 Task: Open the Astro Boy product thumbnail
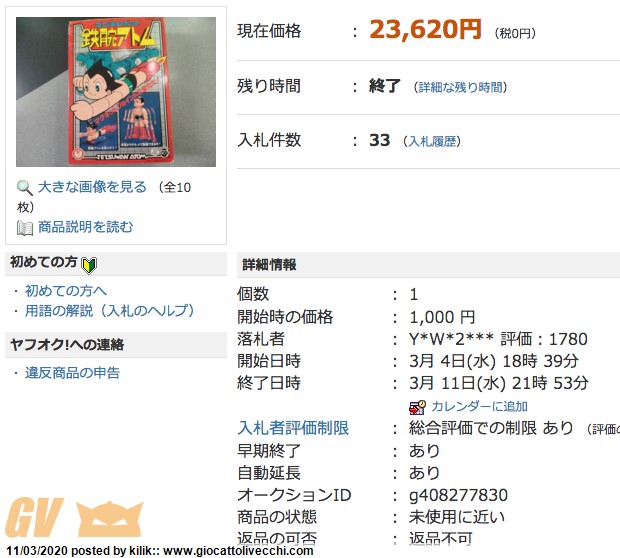(x=116, y=92)
